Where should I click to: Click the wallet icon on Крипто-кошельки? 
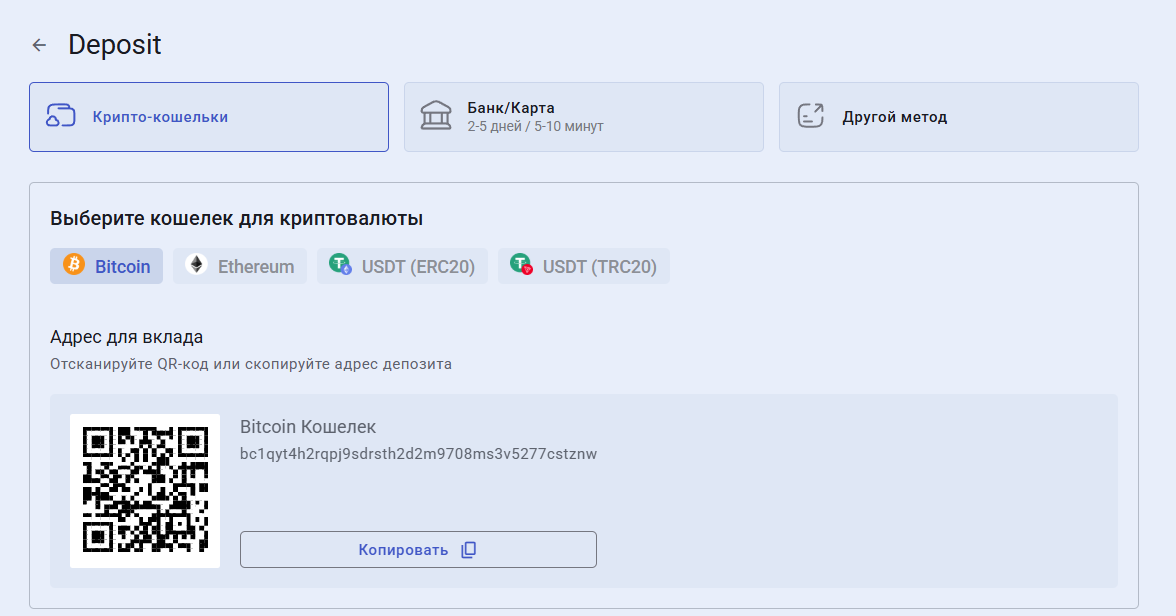62,116
